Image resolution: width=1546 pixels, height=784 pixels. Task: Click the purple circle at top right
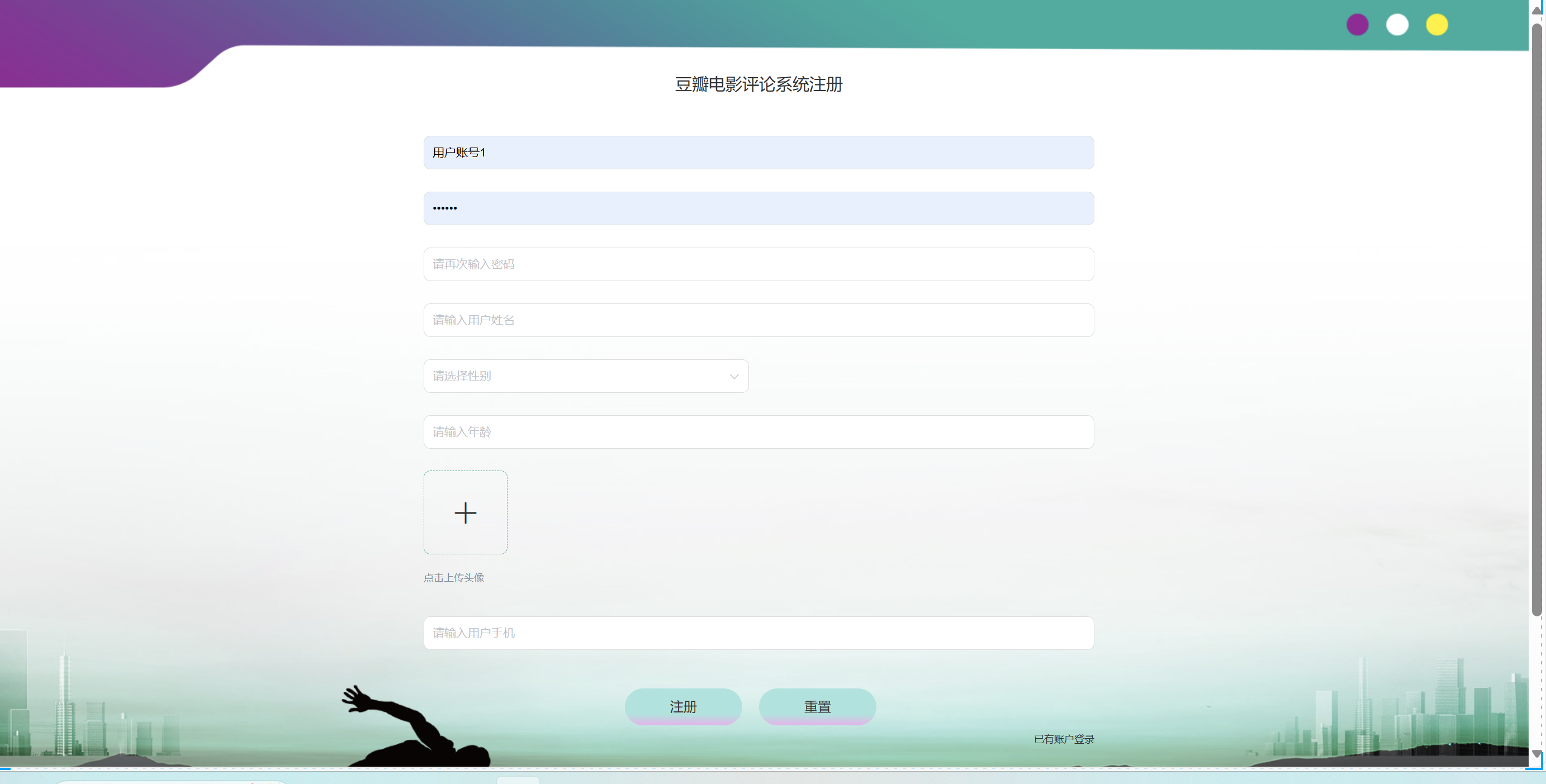(1357, 25)
